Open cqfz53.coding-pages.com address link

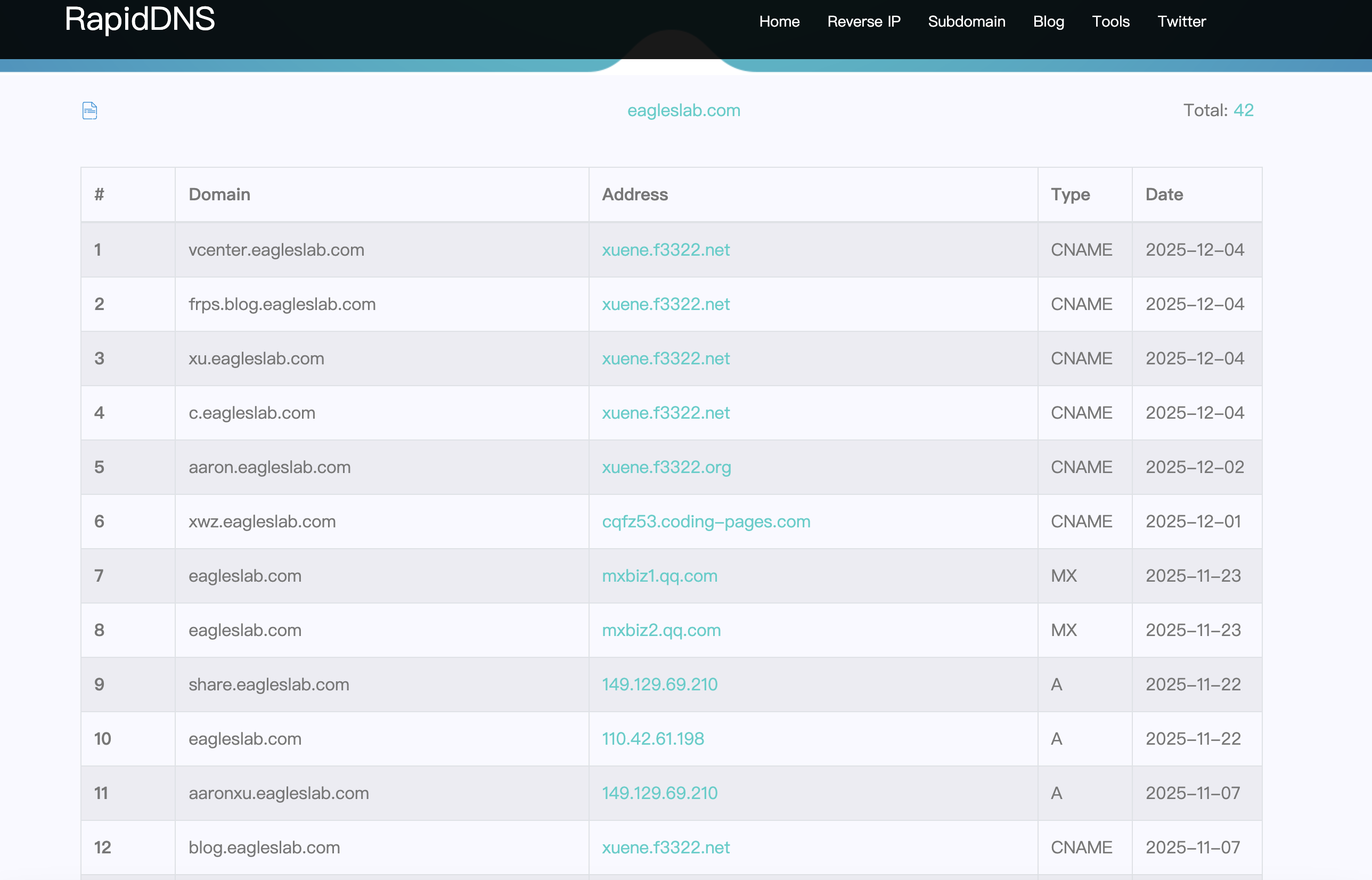706,521
